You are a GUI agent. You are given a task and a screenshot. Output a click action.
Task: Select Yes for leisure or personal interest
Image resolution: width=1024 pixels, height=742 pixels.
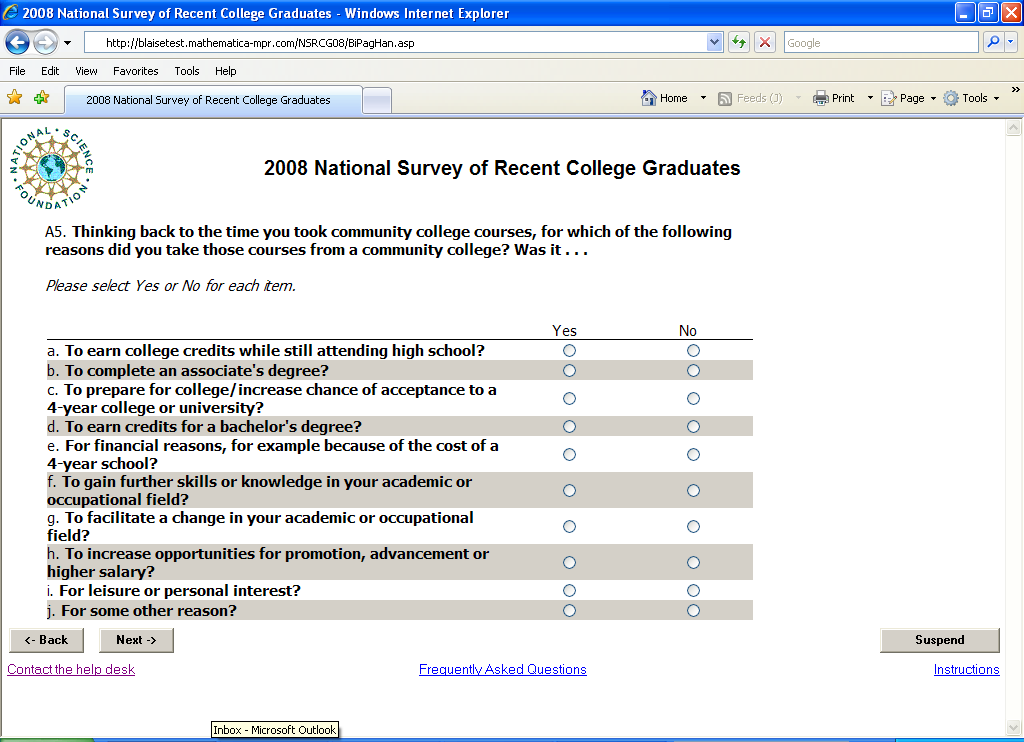pos(570,591)
